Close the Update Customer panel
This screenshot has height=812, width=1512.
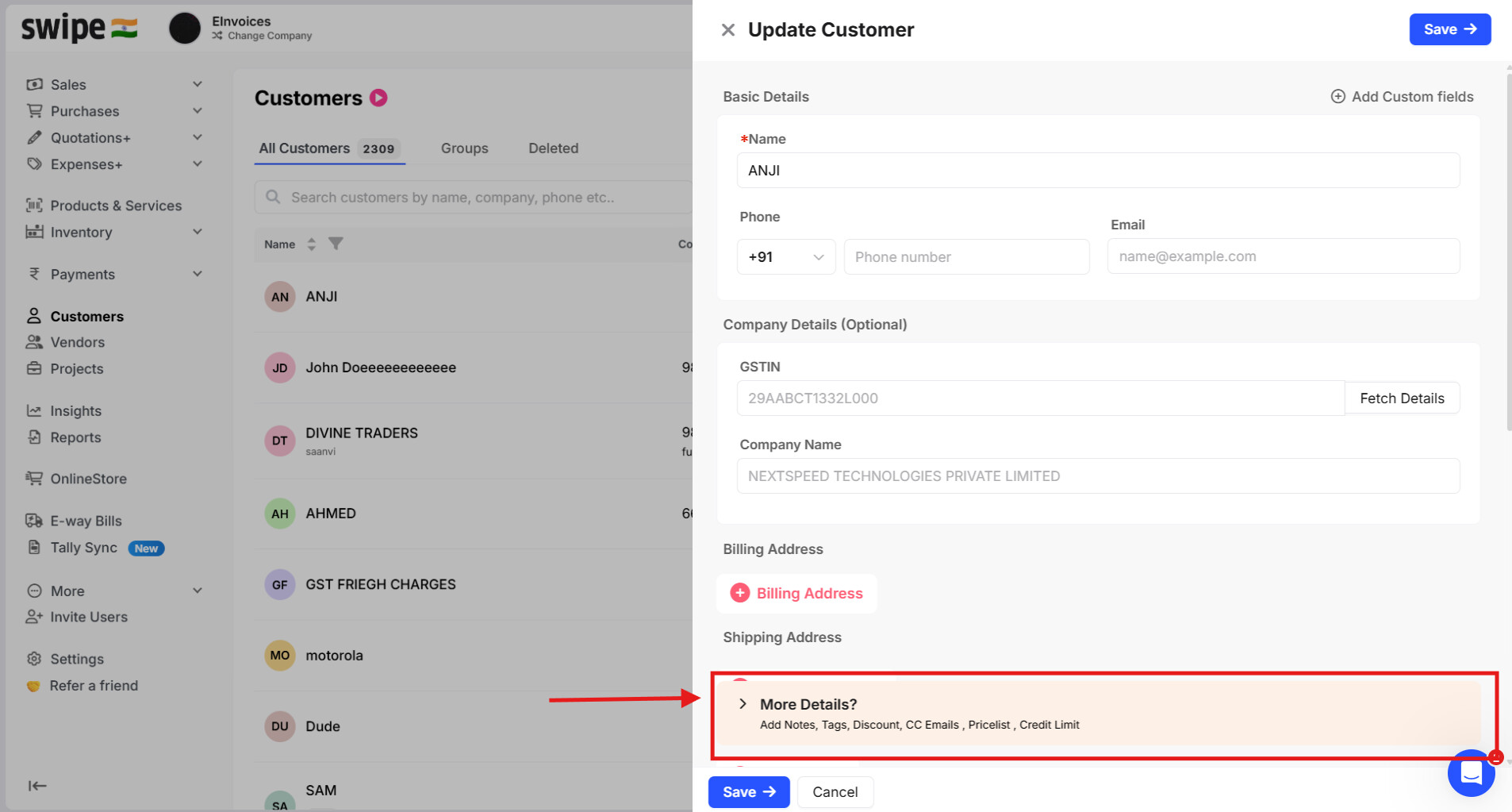727,30
